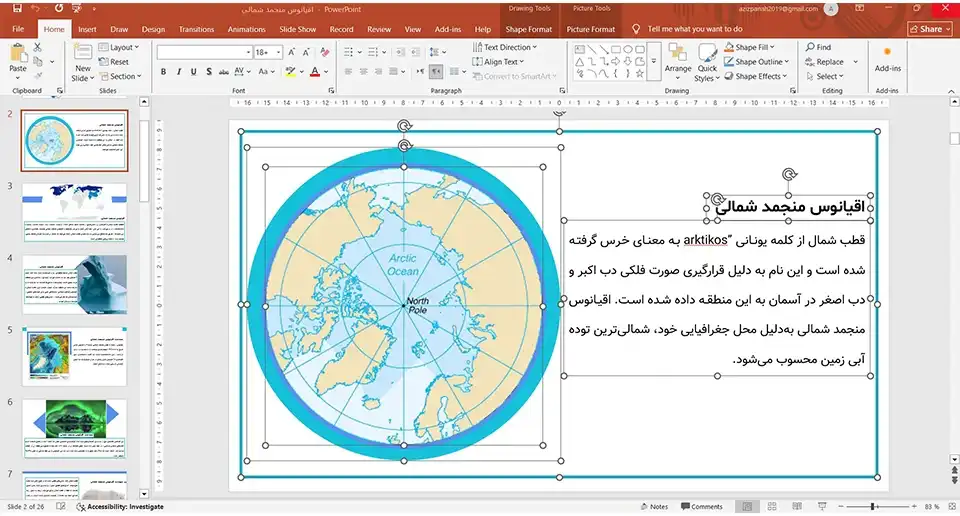Click the Share button
The image size is (960, 516).
pos(930,29)
